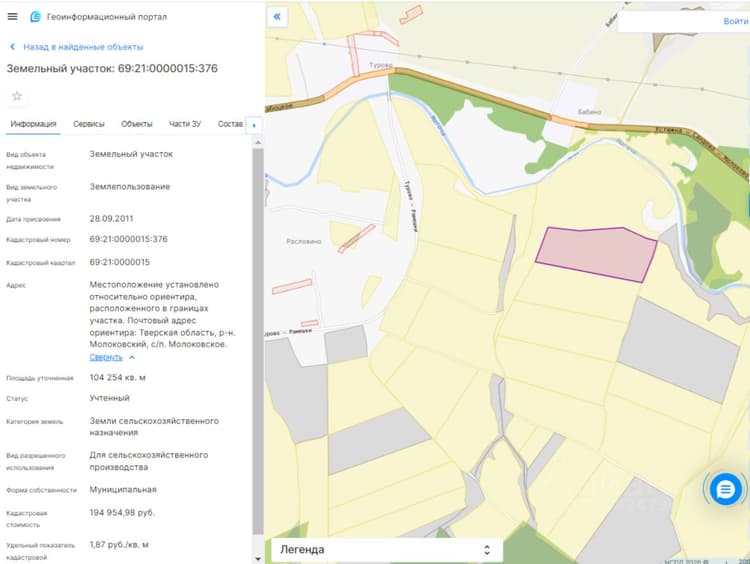The width and height of the screenshot is (750, 564).
Task: Click the back arrow beside Назад в найденные объекты
Action: click(x=12, y=47)
